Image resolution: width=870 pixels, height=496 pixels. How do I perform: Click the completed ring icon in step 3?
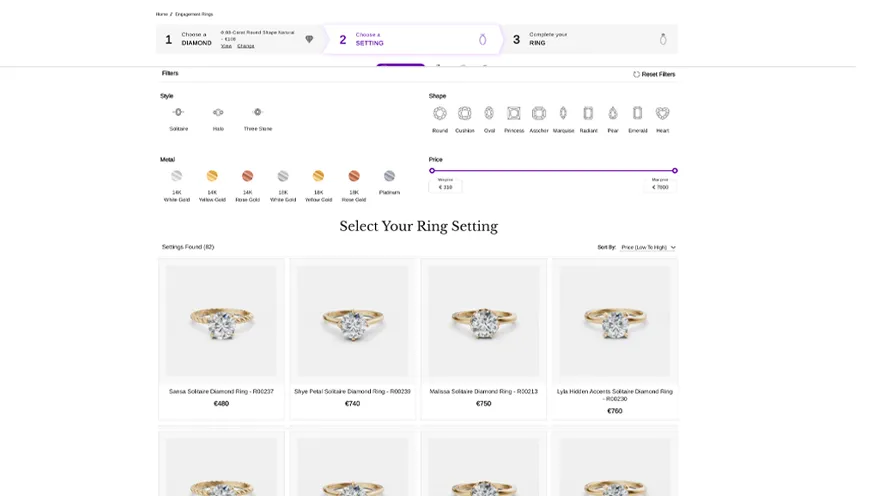(x=662, y=39)
